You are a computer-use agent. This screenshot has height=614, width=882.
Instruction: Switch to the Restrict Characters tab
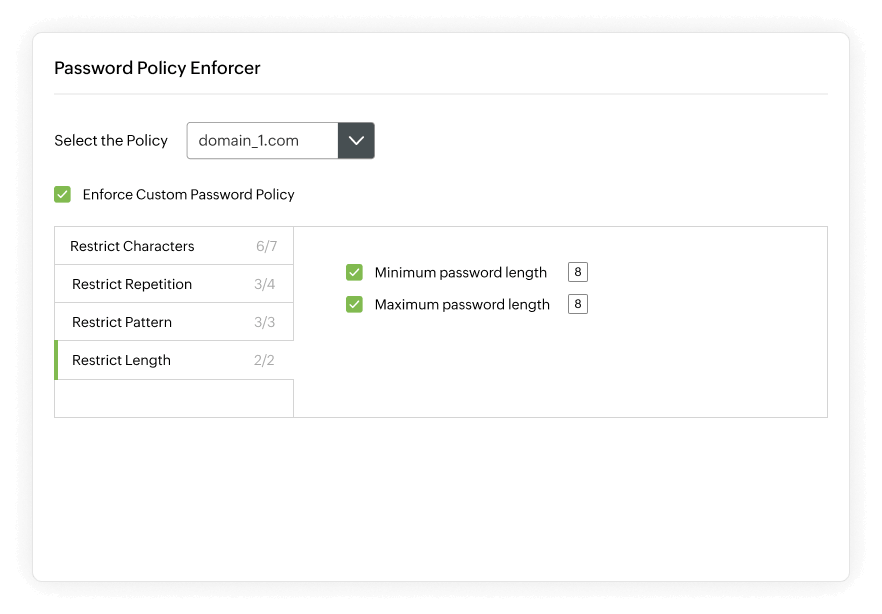(130, 245)
